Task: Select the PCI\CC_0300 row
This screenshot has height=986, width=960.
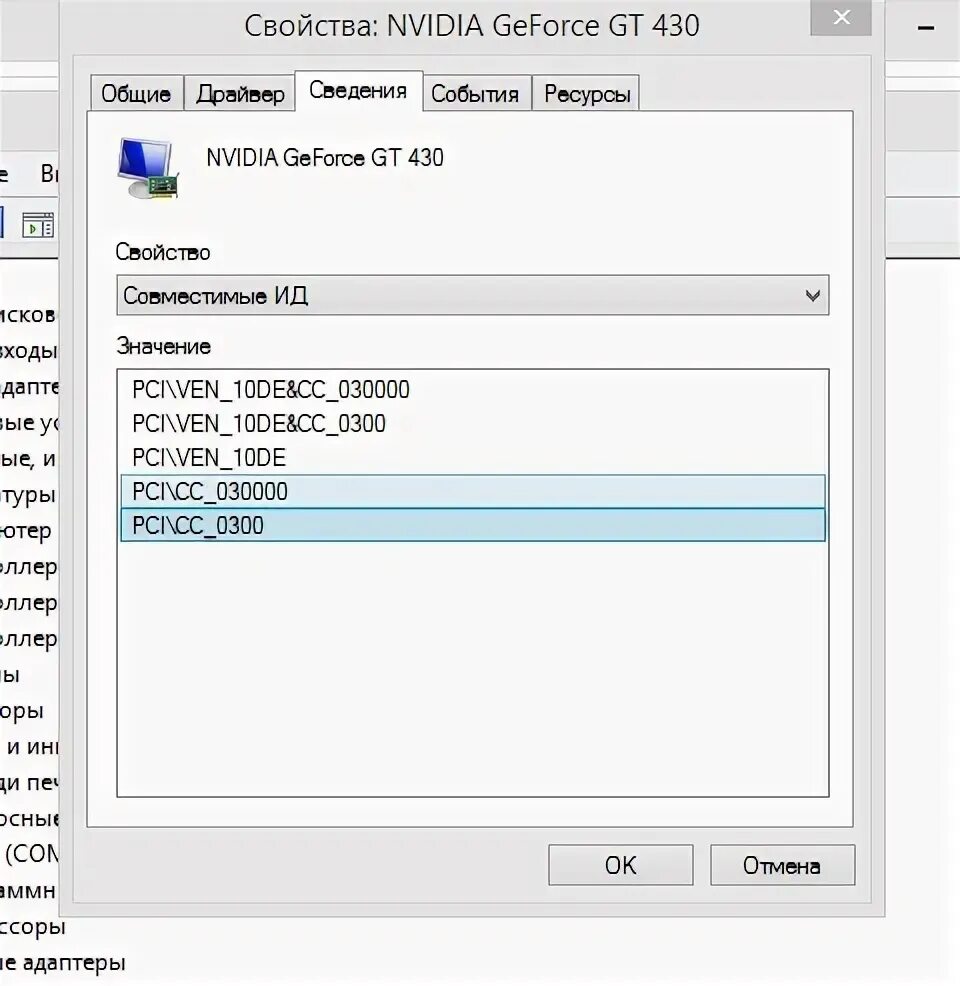Action: pos(473,525)
